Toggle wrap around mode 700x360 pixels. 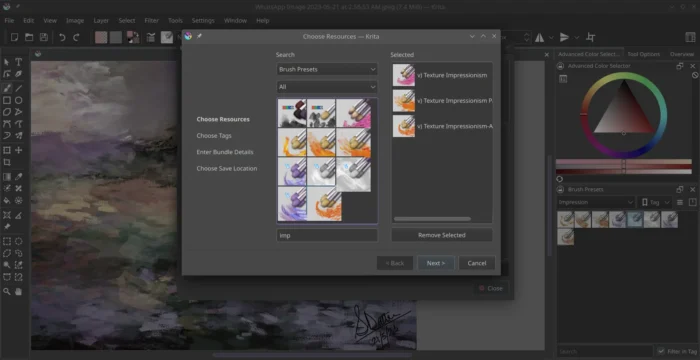point(590,38)
